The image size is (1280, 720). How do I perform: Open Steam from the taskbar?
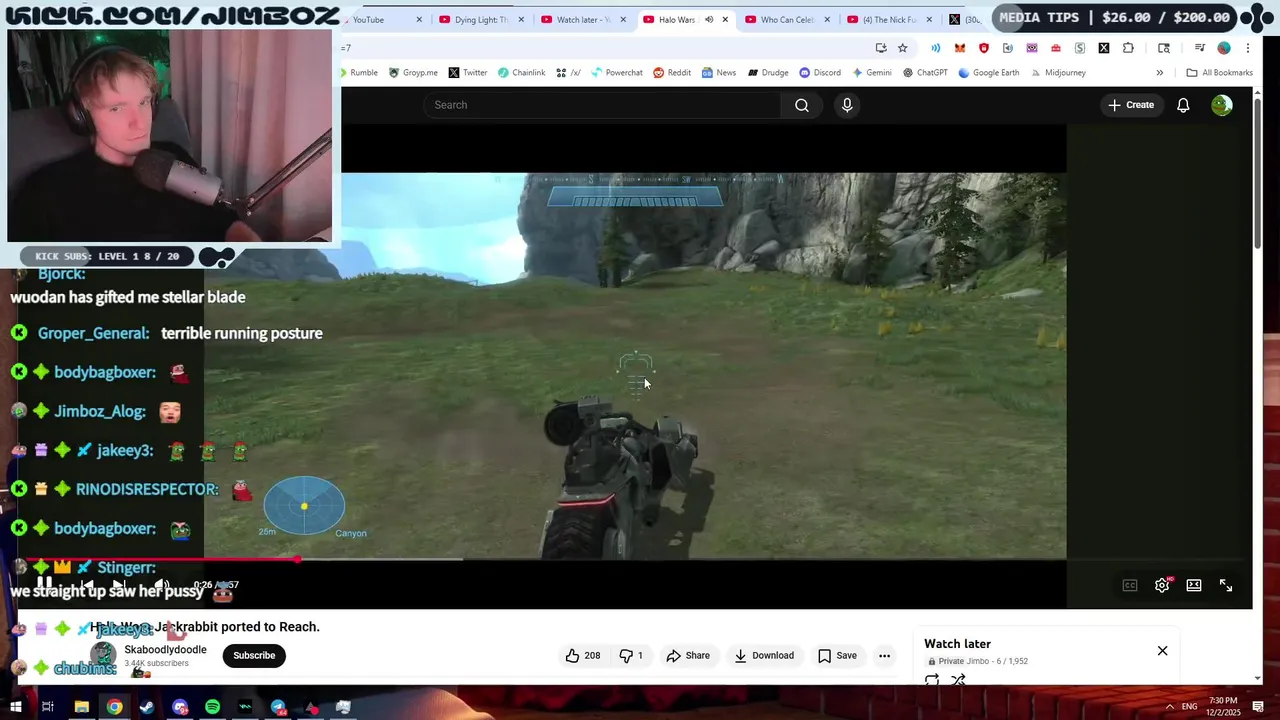coord(147,707)
